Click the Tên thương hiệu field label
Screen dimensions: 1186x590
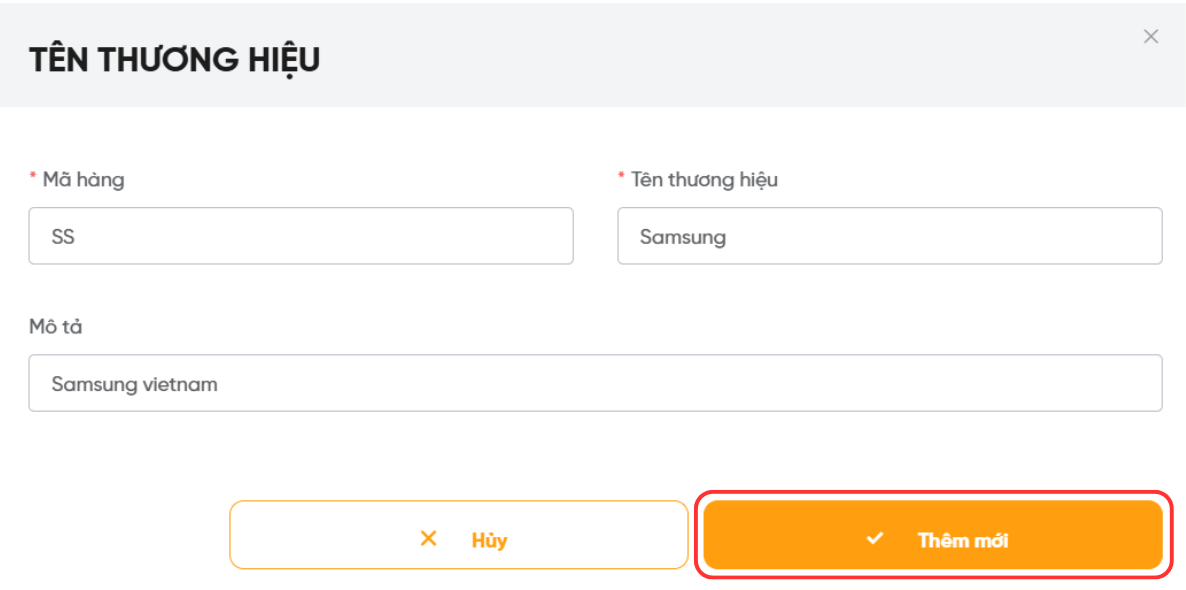704,180
